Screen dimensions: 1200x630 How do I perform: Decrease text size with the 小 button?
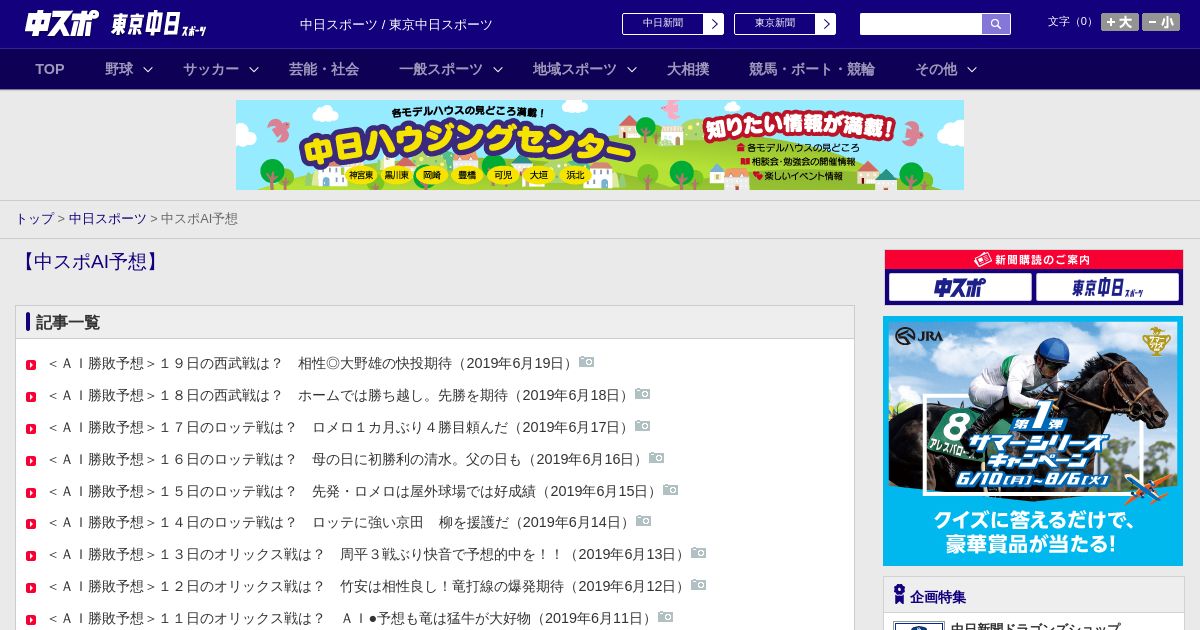coord(1161,22)
